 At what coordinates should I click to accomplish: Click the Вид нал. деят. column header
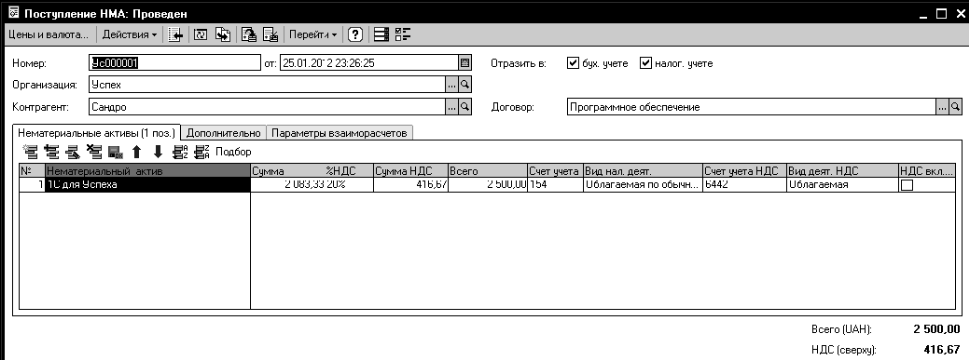(x=642, y=171)
